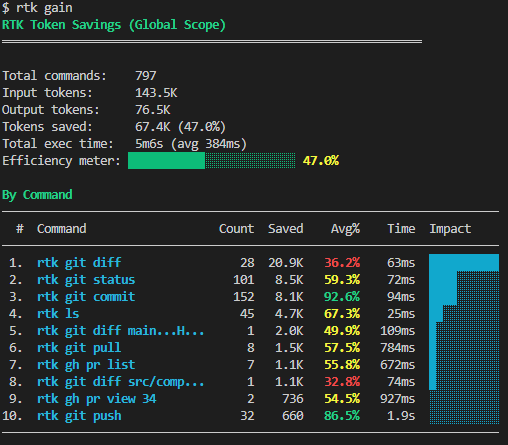The width and height of the screenshot is (508, 445).
Task: Click the green 86.5% average for git push
Action: (342, 416)
